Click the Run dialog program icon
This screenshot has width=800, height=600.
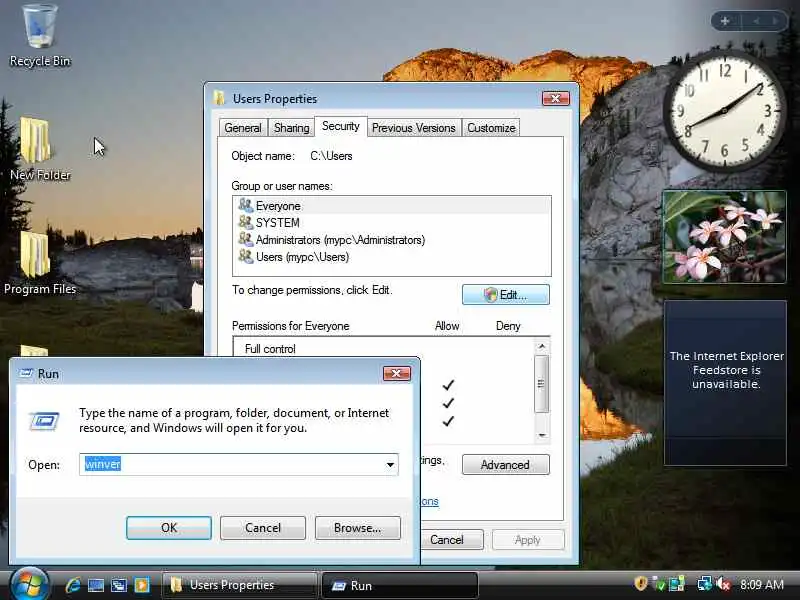(x=44, y=421)
